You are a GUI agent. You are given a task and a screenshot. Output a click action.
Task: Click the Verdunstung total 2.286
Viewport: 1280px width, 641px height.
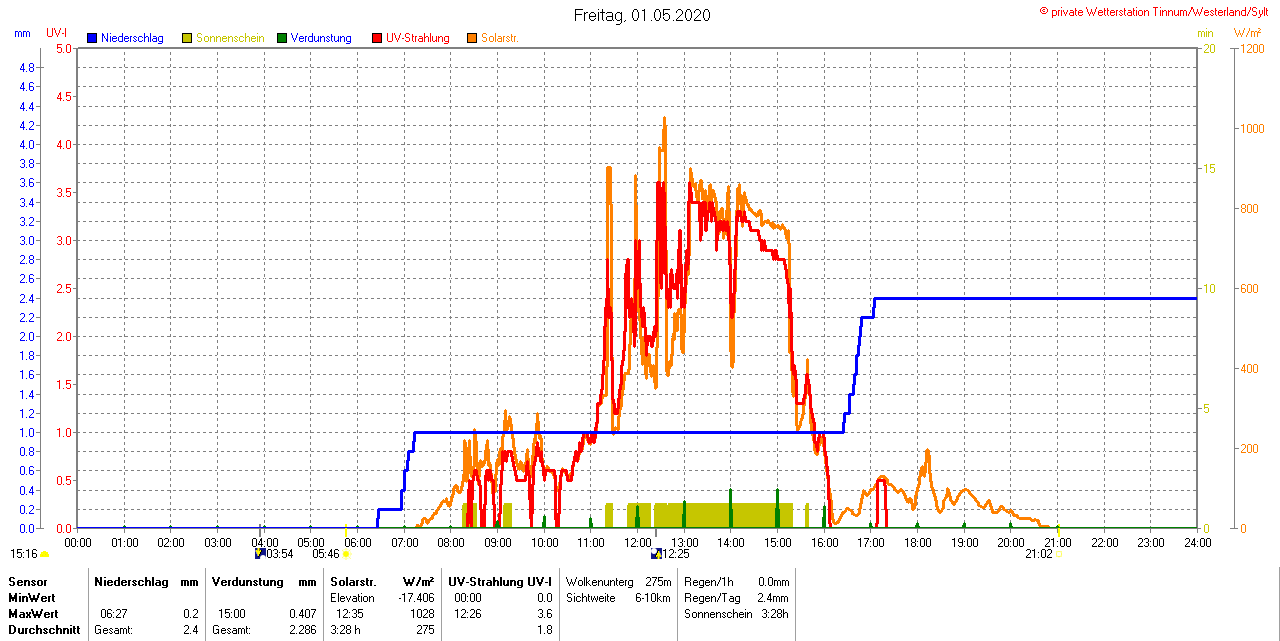[301, 629]
